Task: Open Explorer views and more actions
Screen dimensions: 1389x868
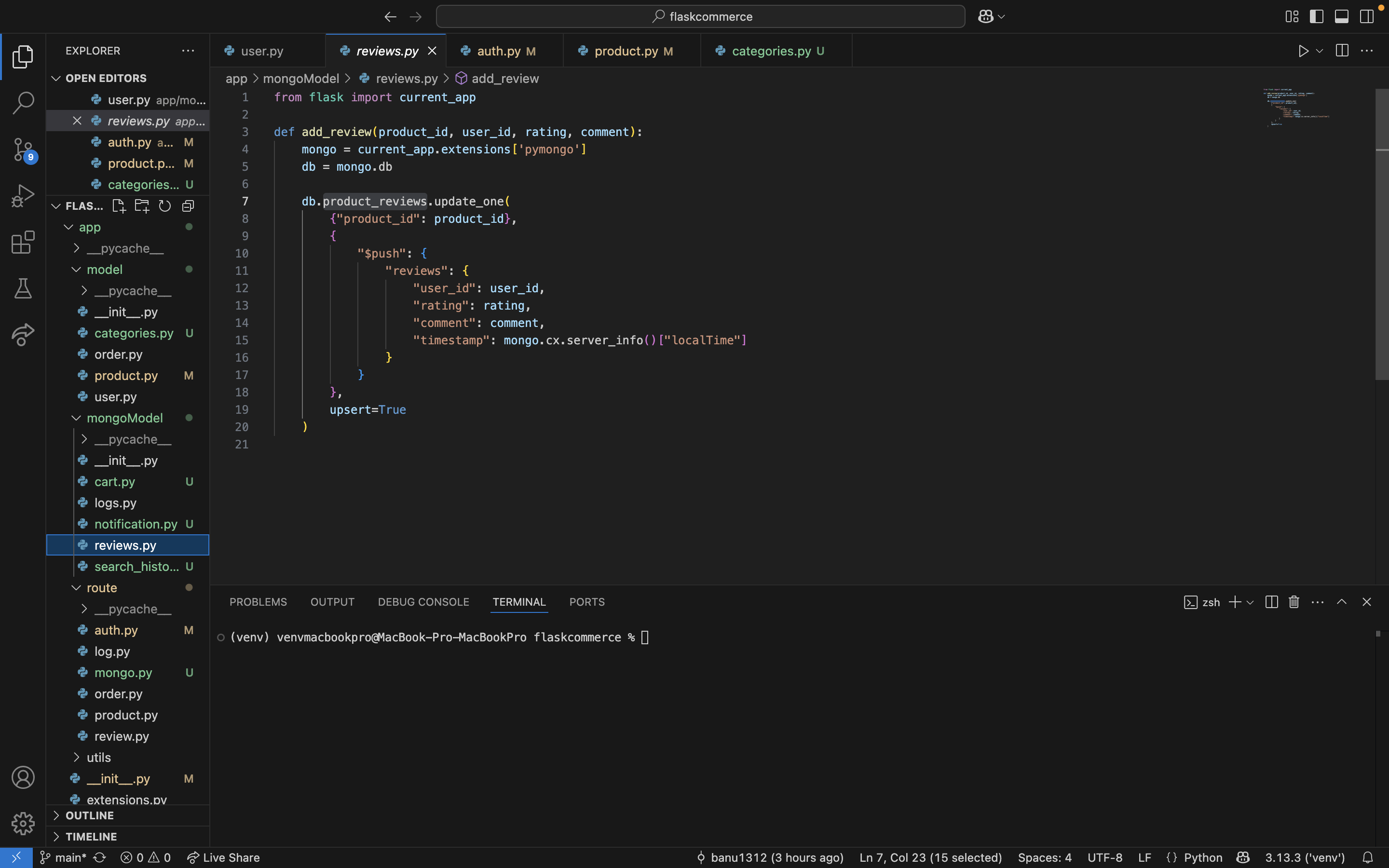Action: pos(188,51)
